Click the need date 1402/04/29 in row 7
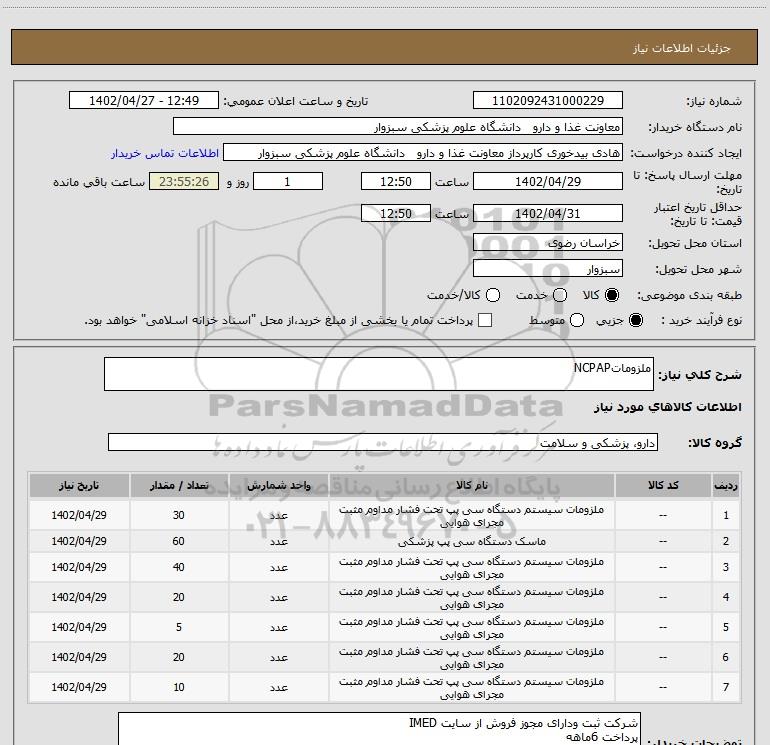Screen dimensions: 770x745 coord(79,687)
